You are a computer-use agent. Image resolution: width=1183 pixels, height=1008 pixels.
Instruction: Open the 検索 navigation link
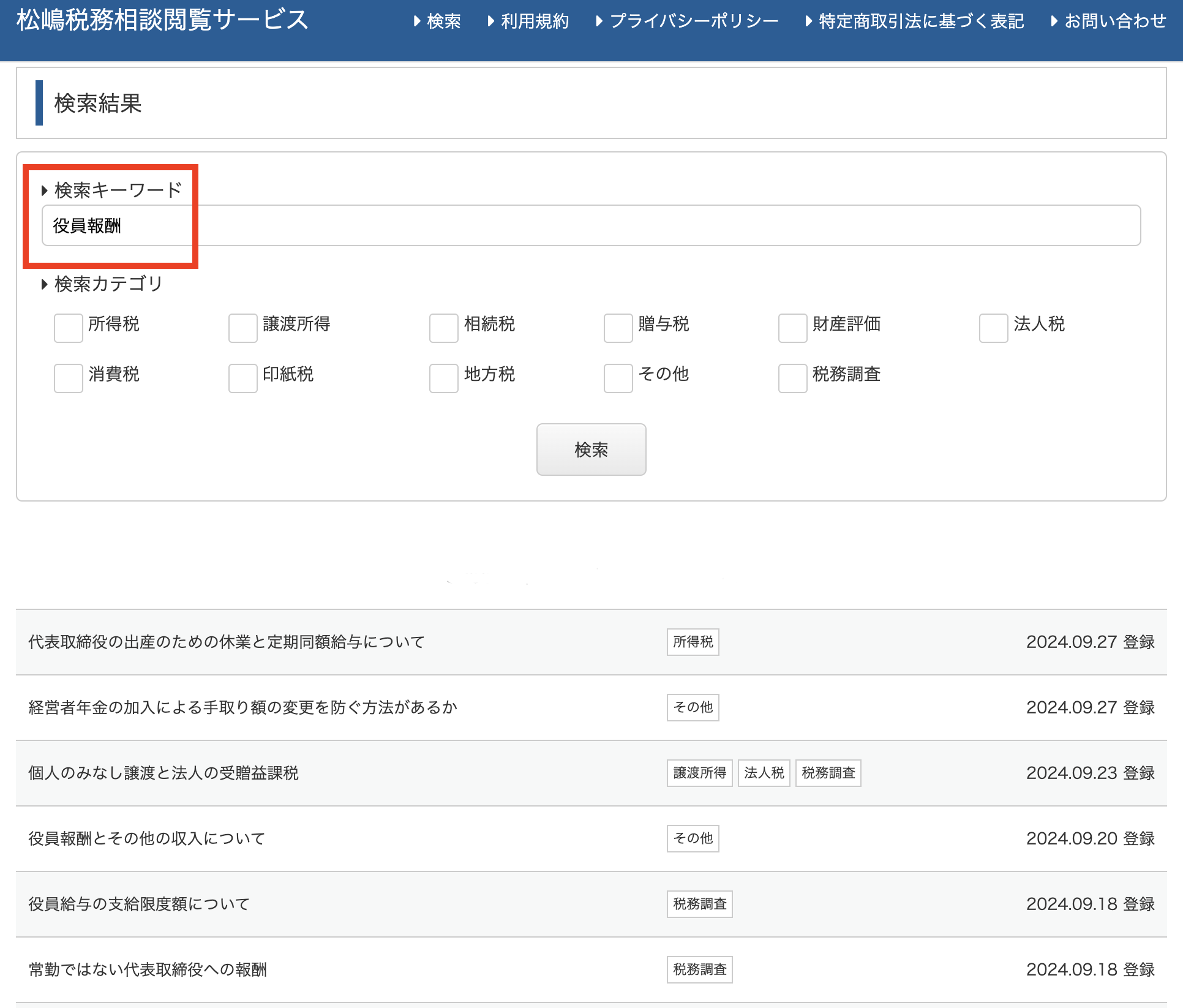click(437, 21)
